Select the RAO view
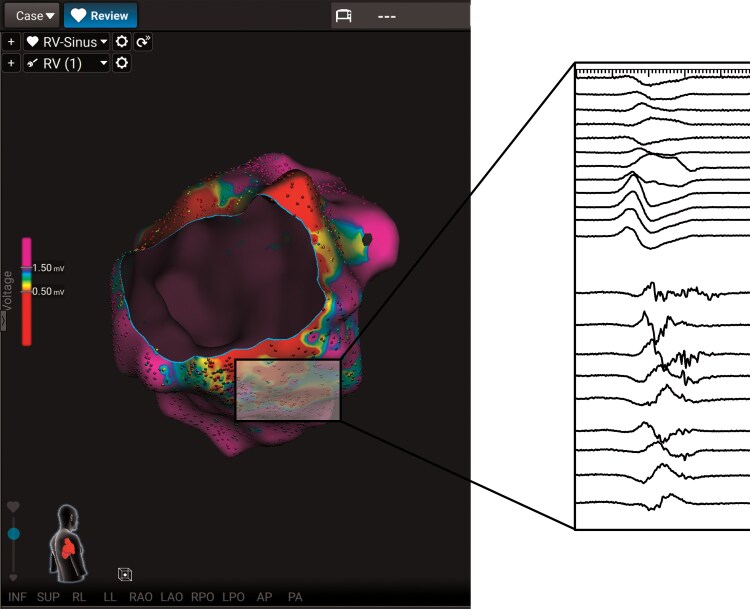 click(141, 597)
